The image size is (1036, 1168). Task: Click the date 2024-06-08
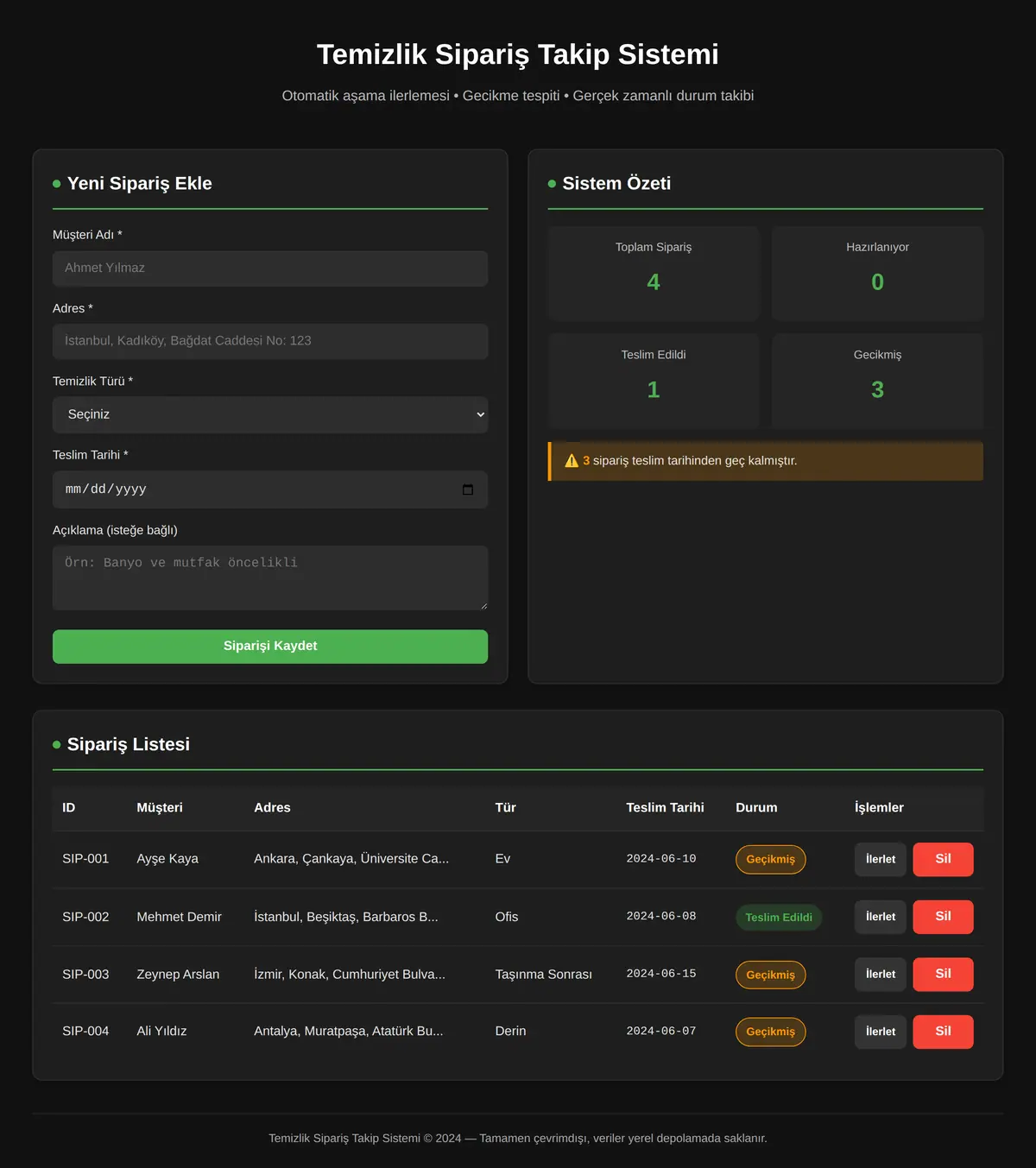(x=661, y=916)
